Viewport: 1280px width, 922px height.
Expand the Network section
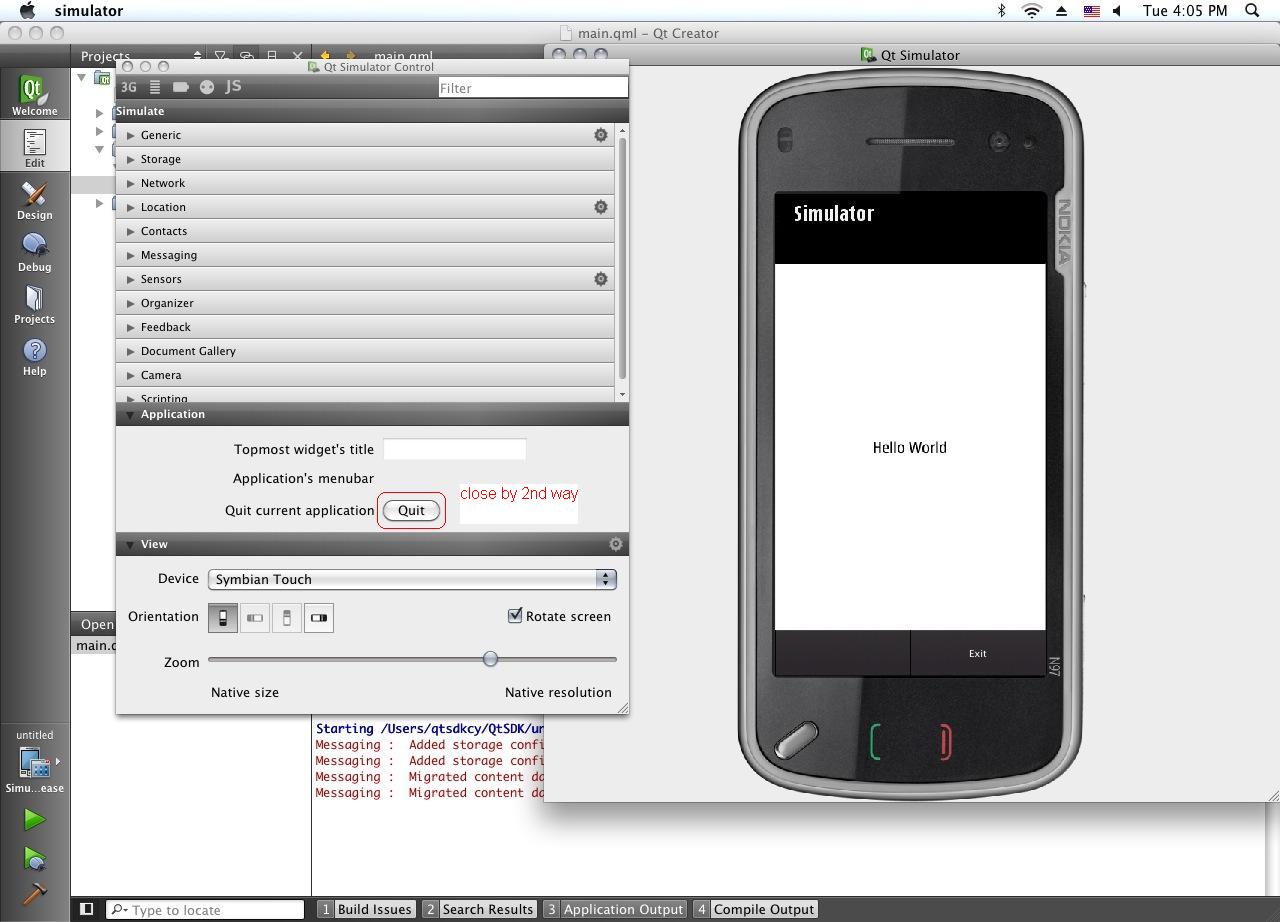(365, 183)
